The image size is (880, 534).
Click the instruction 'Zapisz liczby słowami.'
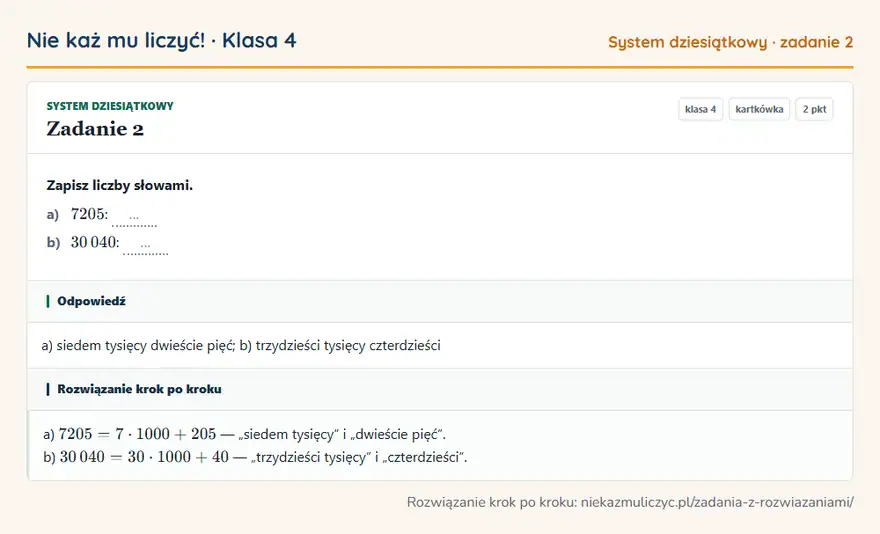pos(120,185)
